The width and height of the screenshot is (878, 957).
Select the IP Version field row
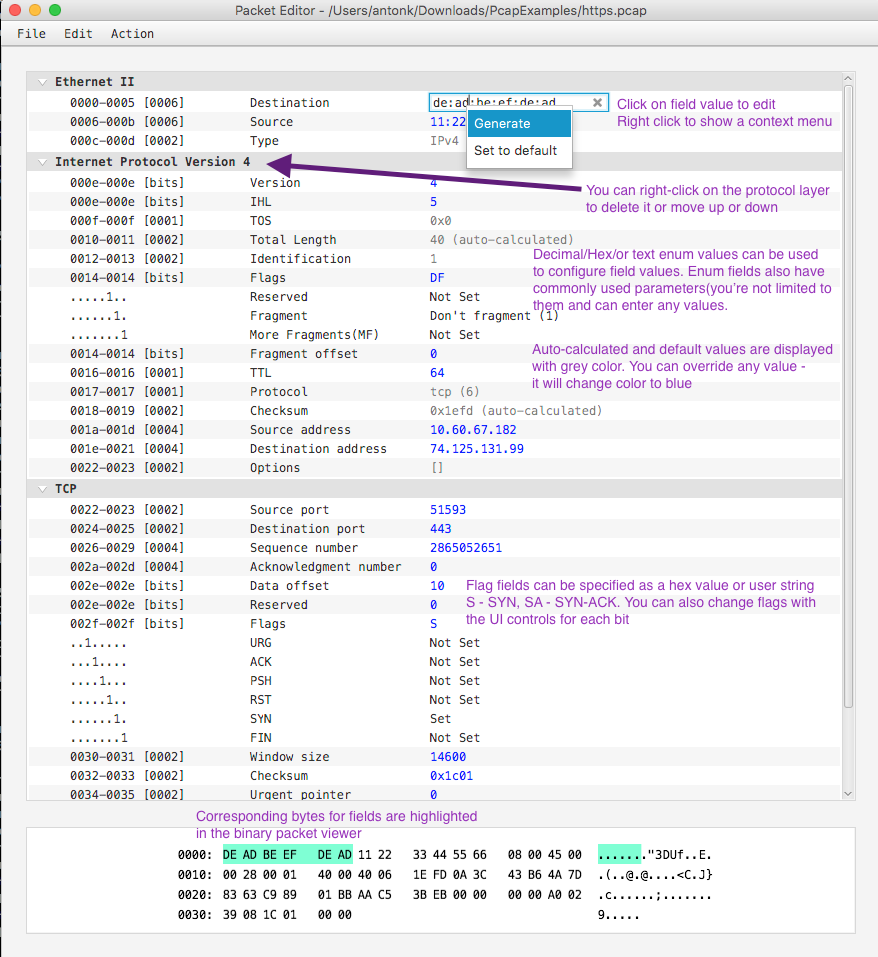(x=434, y=182)
